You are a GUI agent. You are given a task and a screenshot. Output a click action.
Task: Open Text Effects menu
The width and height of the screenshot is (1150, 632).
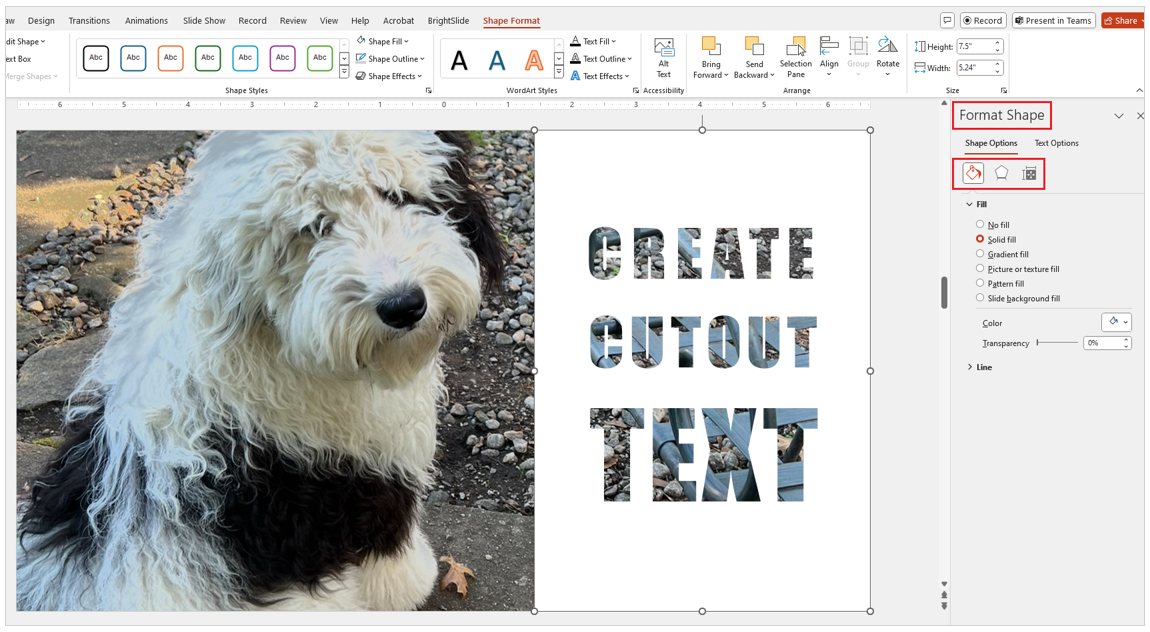[601, 76]
